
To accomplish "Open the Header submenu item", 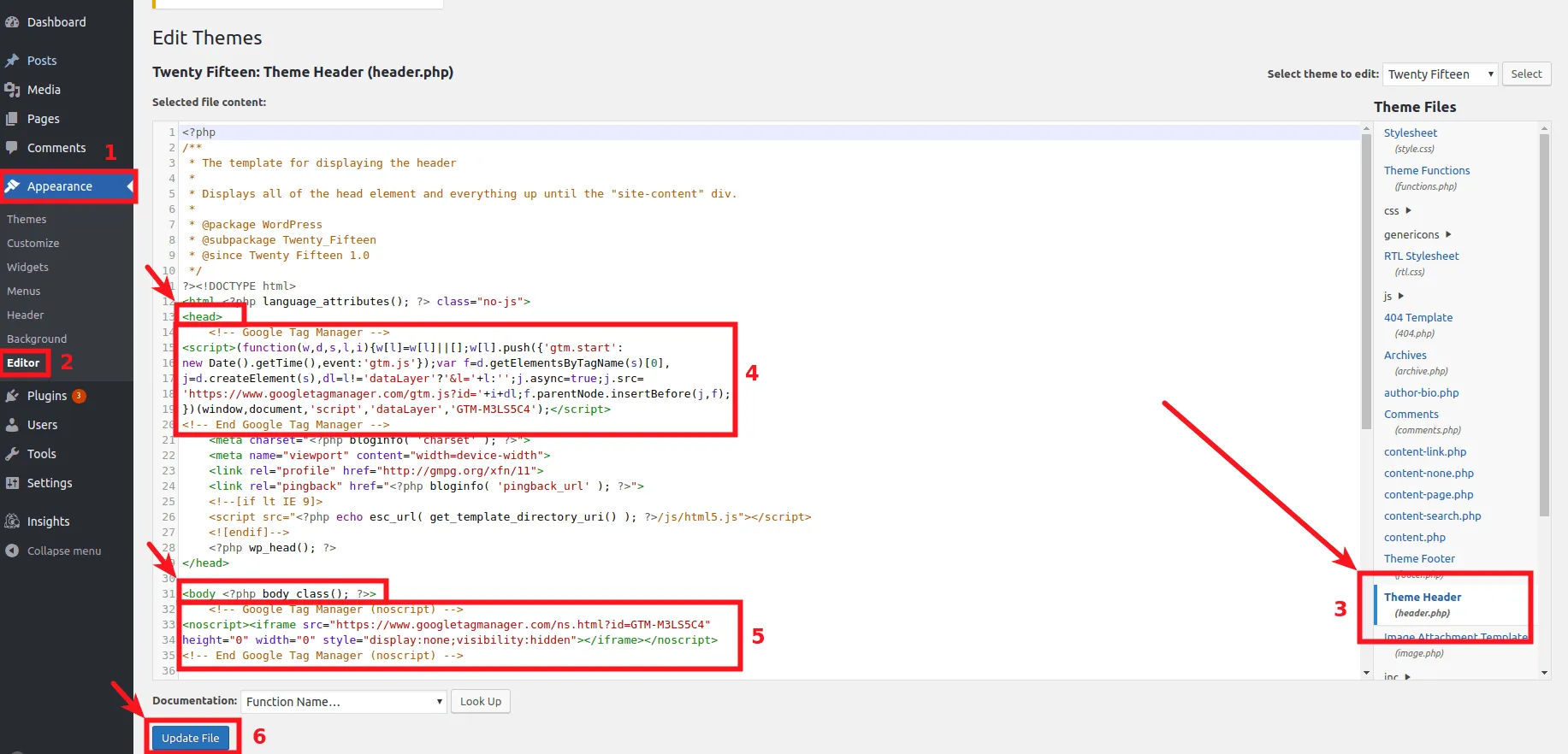I will [25, 315].
